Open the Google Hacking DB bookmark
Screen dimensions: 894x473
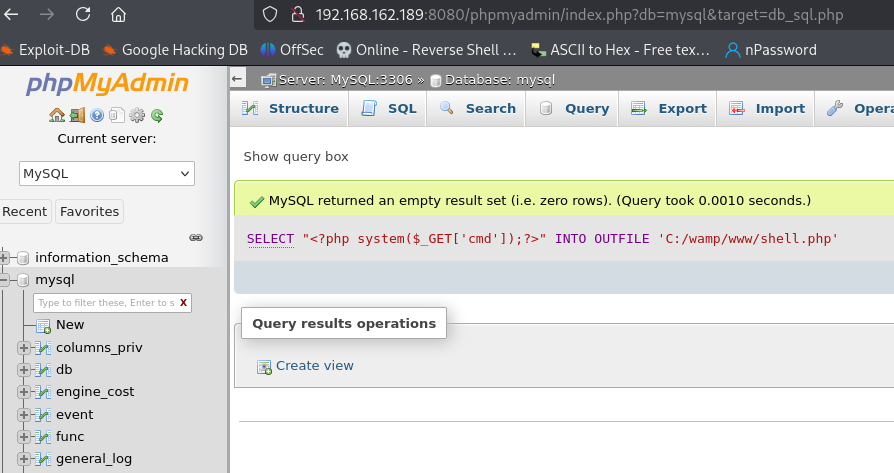(x=175, y=50)
